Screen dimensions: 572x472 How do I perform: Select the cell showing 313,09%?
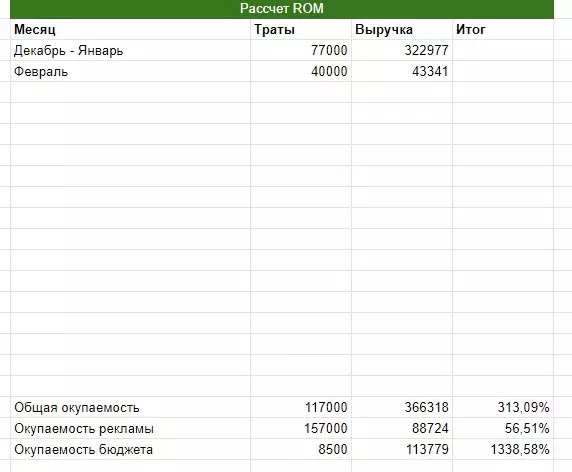point(503,407)
